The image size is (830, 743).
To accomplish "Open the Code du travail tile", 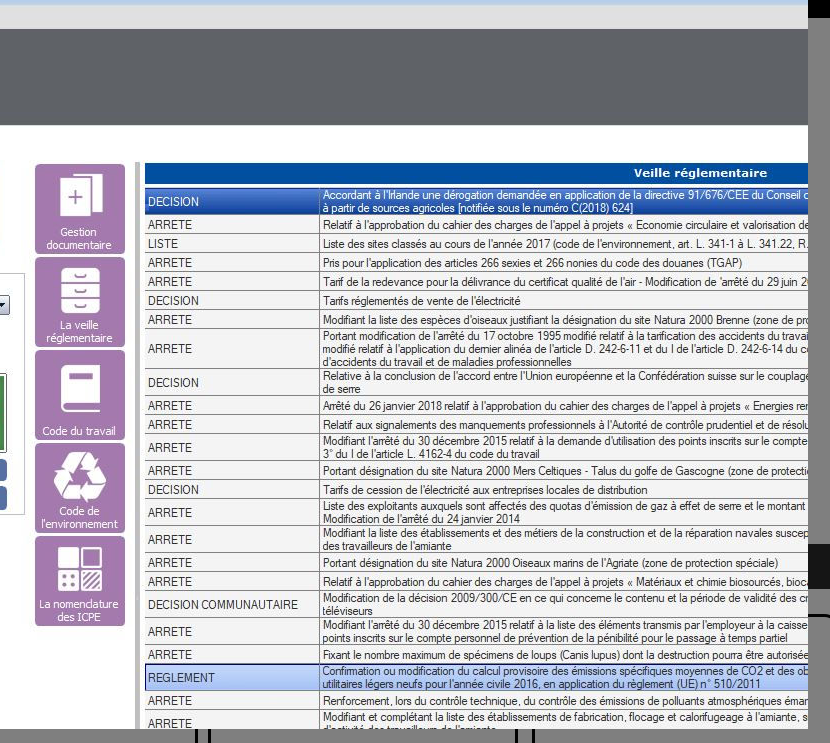I will tap(80, 395).
